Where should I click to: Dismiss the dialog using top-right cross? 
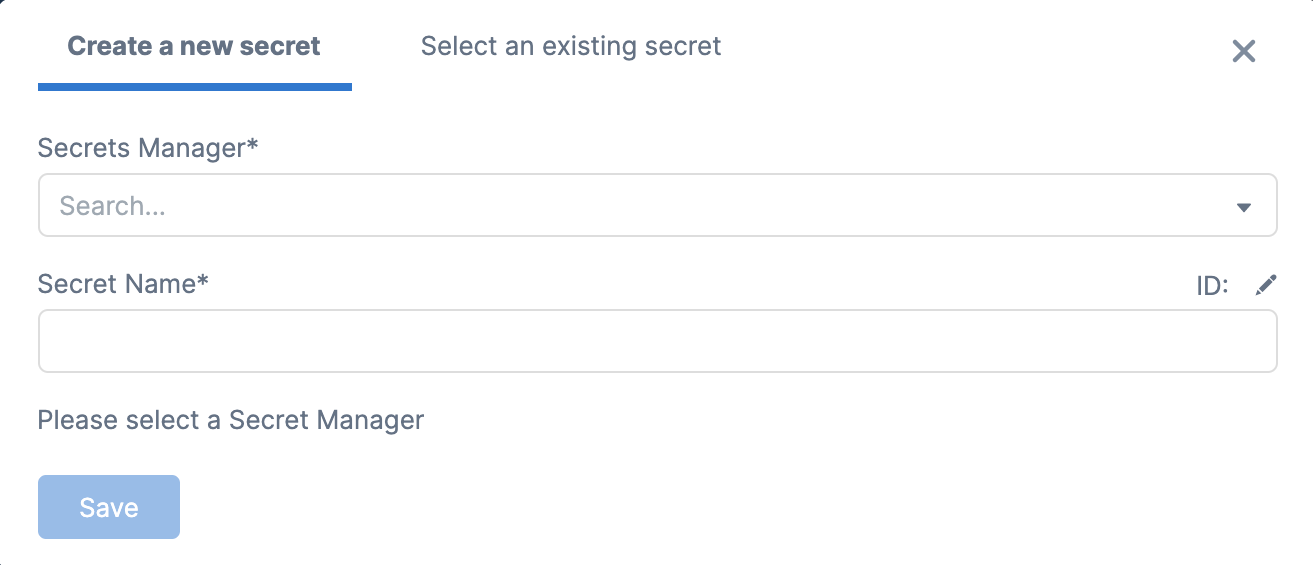point(1243,51)
